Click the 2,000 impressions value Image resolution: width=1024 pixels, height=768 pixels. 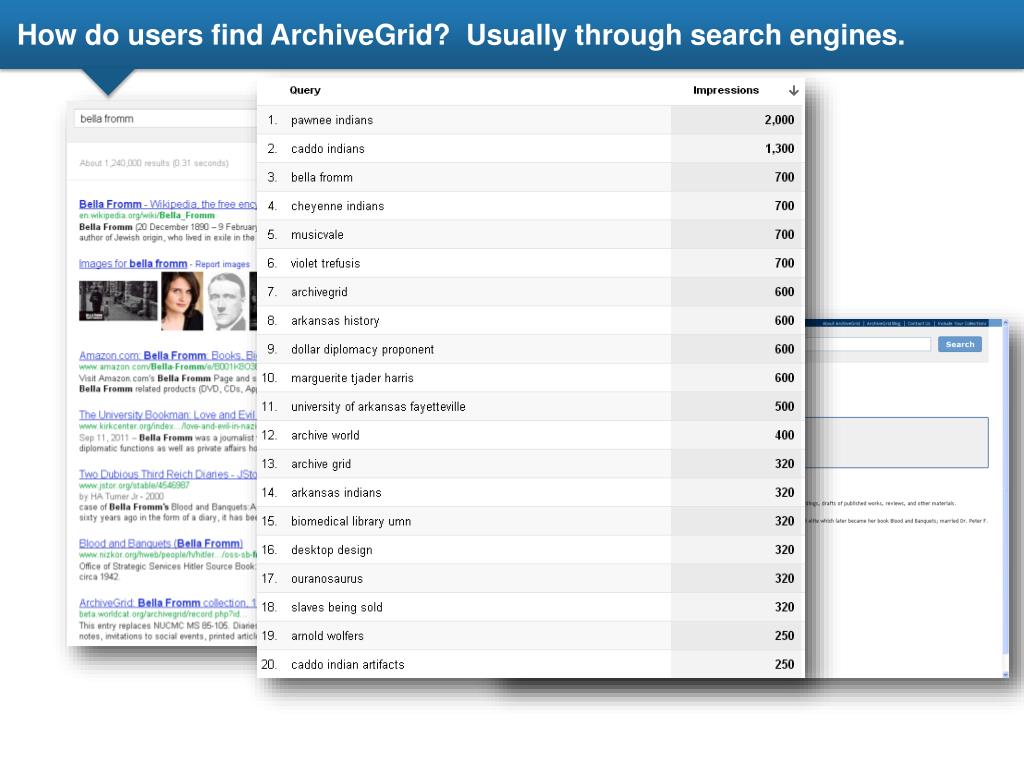pos(779,120)
